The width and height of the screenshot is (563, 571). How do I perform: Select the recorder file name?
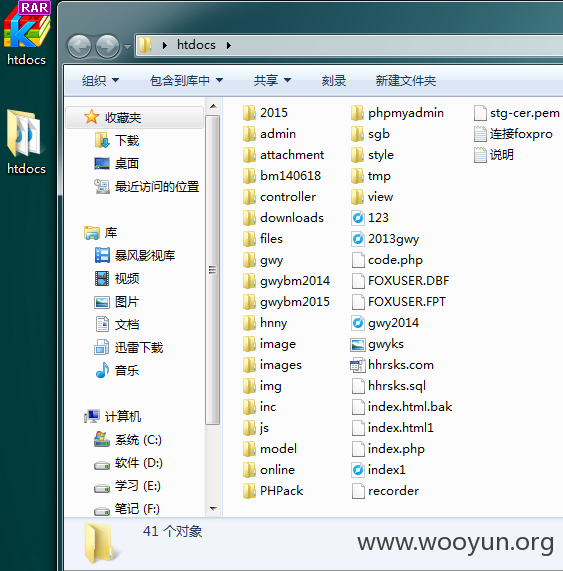pos(393,491)
